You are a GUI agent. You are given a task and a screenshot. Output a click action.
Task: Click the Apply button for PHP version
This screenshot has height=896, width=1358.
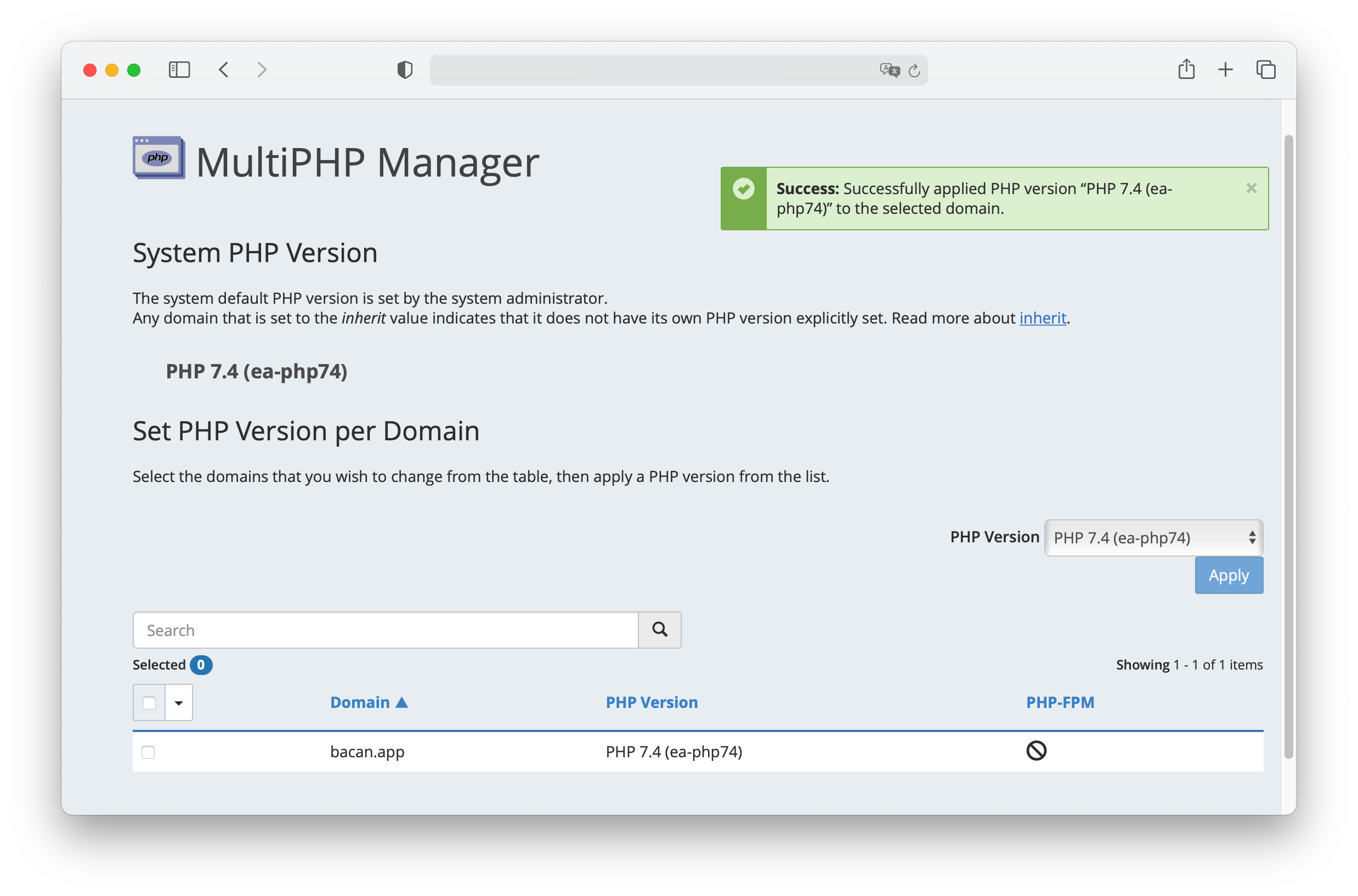(1228, 575)
